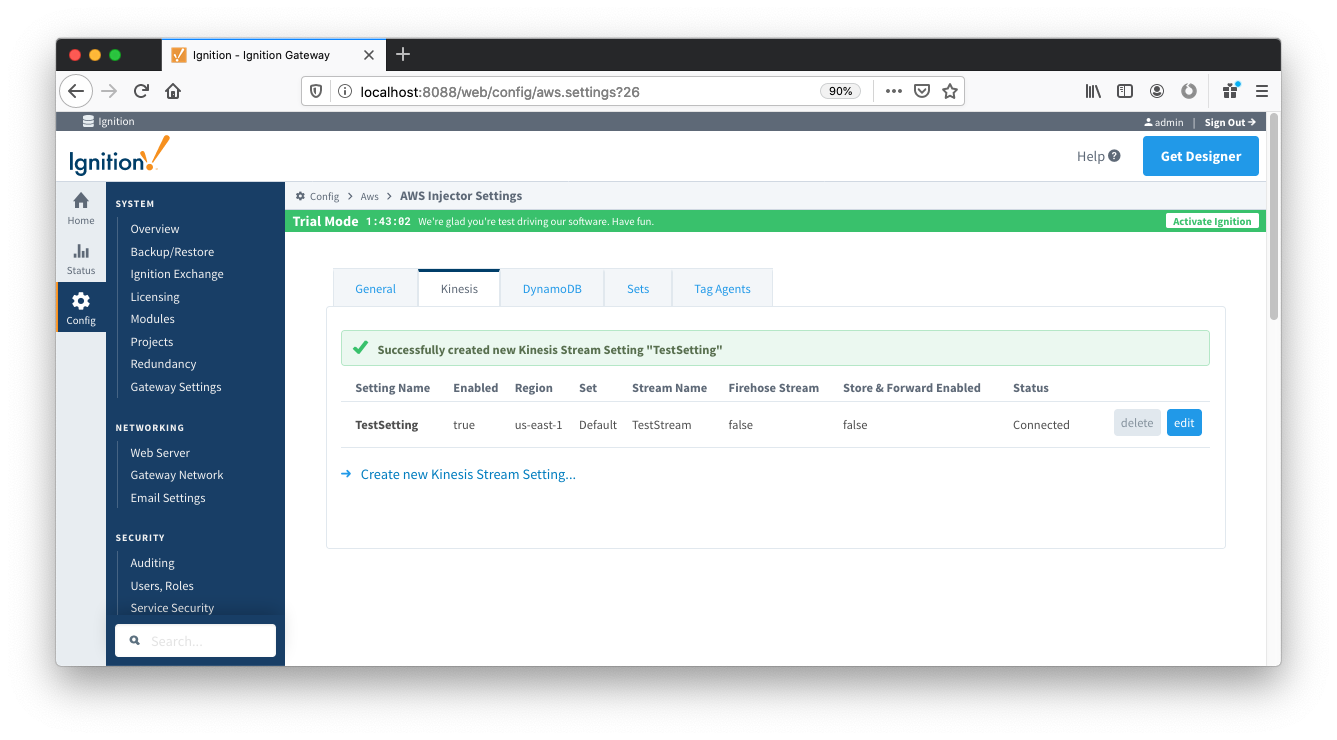Switch to the Tag Agents tab

[722, 289]
